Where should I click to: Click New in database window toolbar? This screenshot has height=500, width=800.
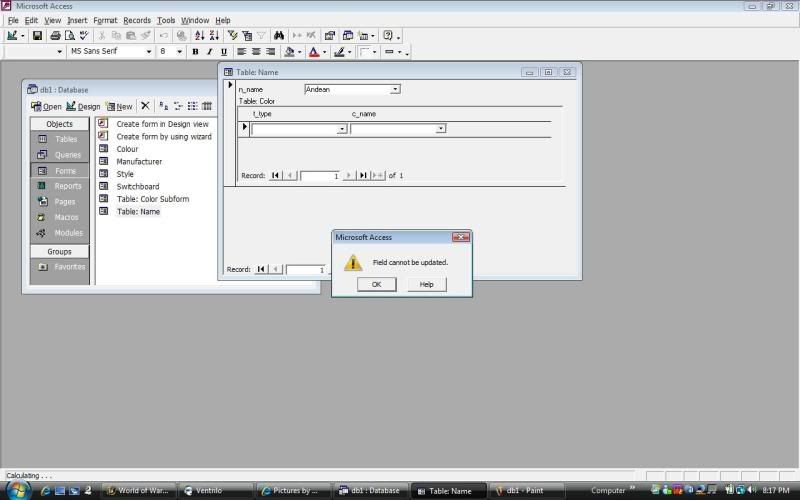pyautogui.click(x=119, y=106)
